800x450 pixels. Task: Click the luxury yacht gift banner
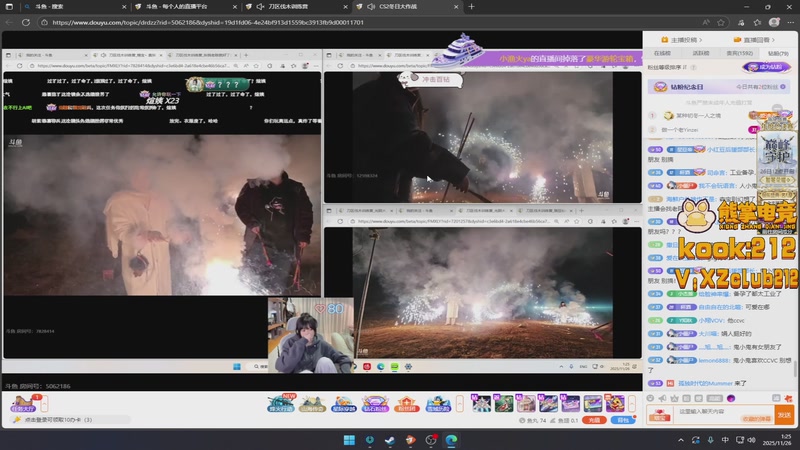[x=536, y=55]
